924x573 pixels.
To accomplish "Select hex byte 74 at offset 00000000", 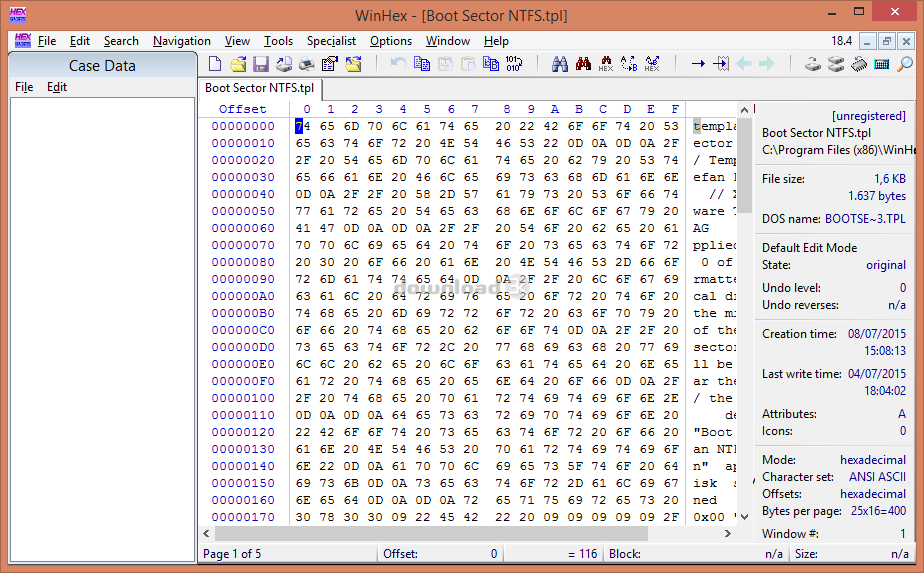I will (303, 126).
